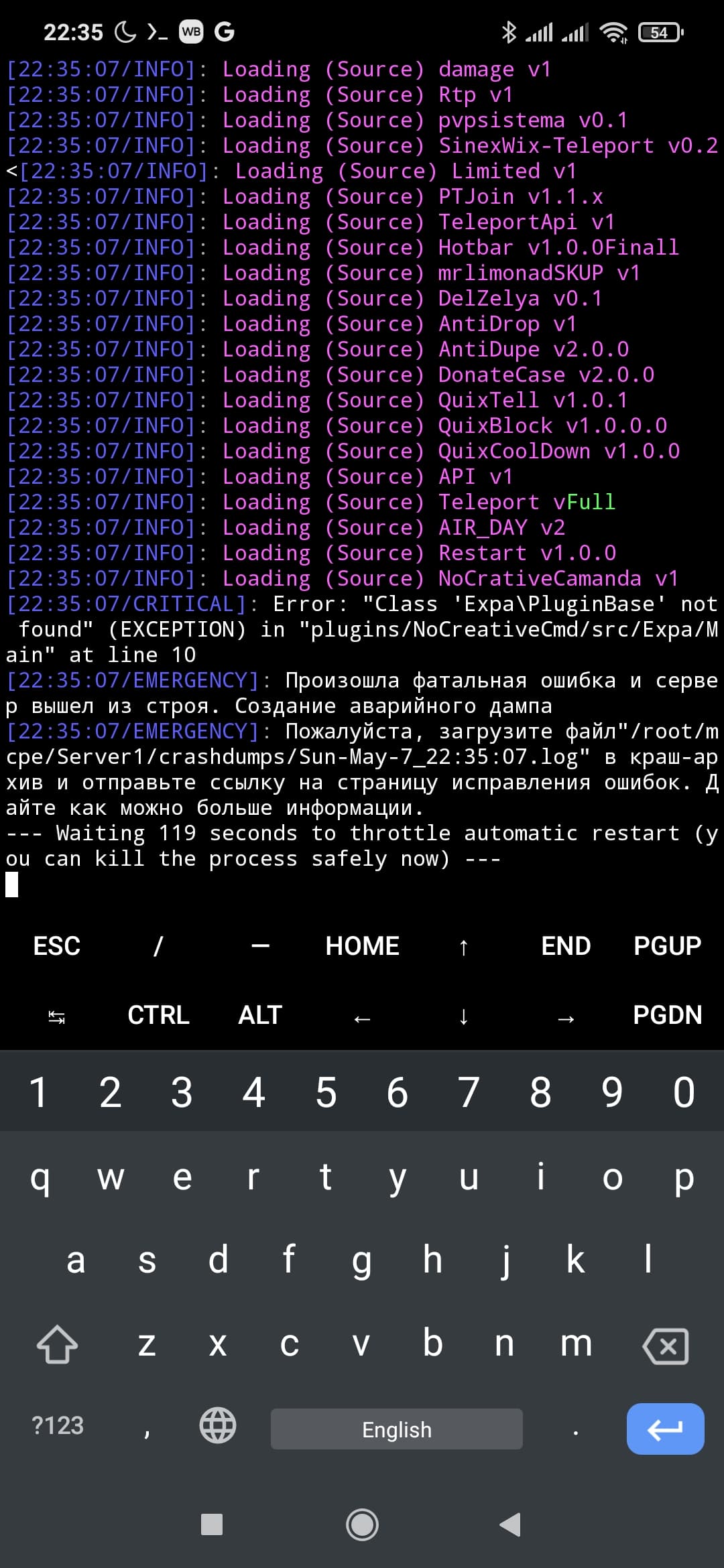Image resolution: width=724 pixels, height=1568 pixels.
Task: Tap the up arrow extra key
Action: [463, 947]
